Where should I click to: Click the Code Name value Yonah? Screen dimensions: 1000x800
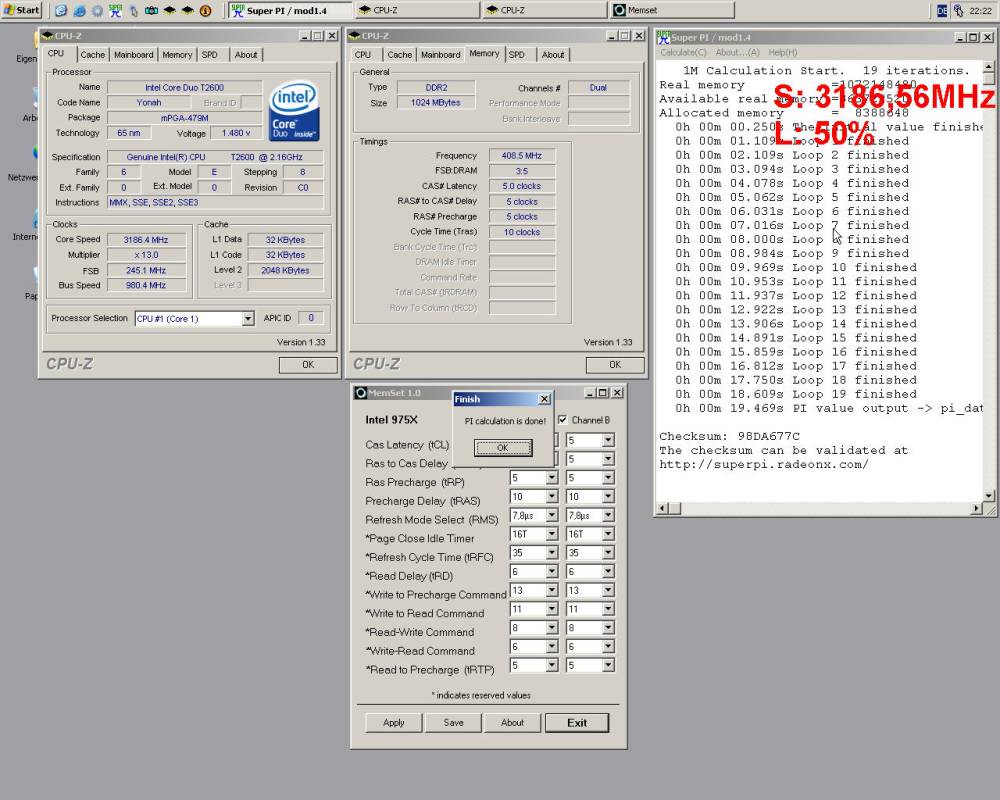(x=149, y=103)
